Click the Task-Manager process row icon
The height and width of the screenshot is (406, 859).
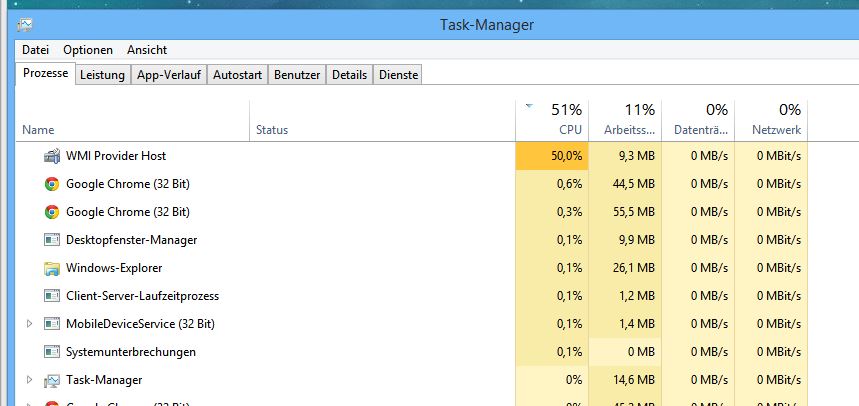[x=51, y=380]
